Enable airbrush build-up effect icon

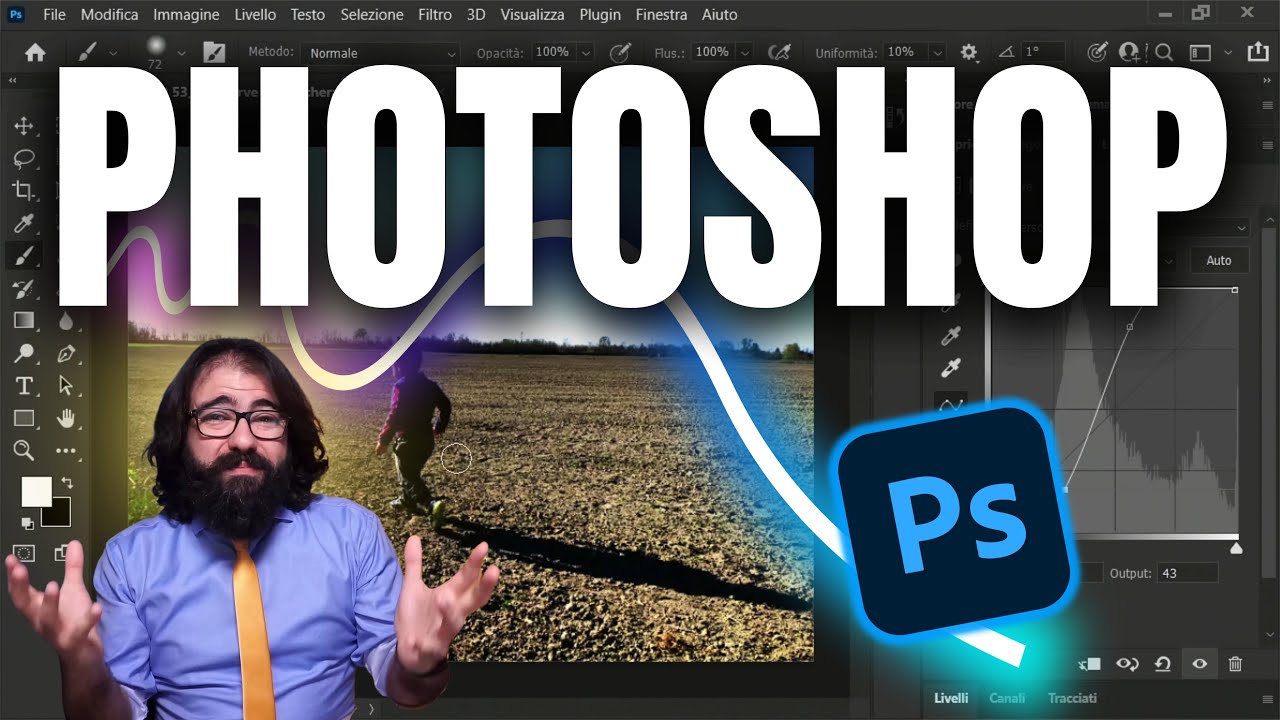click(x=779, y=52)
